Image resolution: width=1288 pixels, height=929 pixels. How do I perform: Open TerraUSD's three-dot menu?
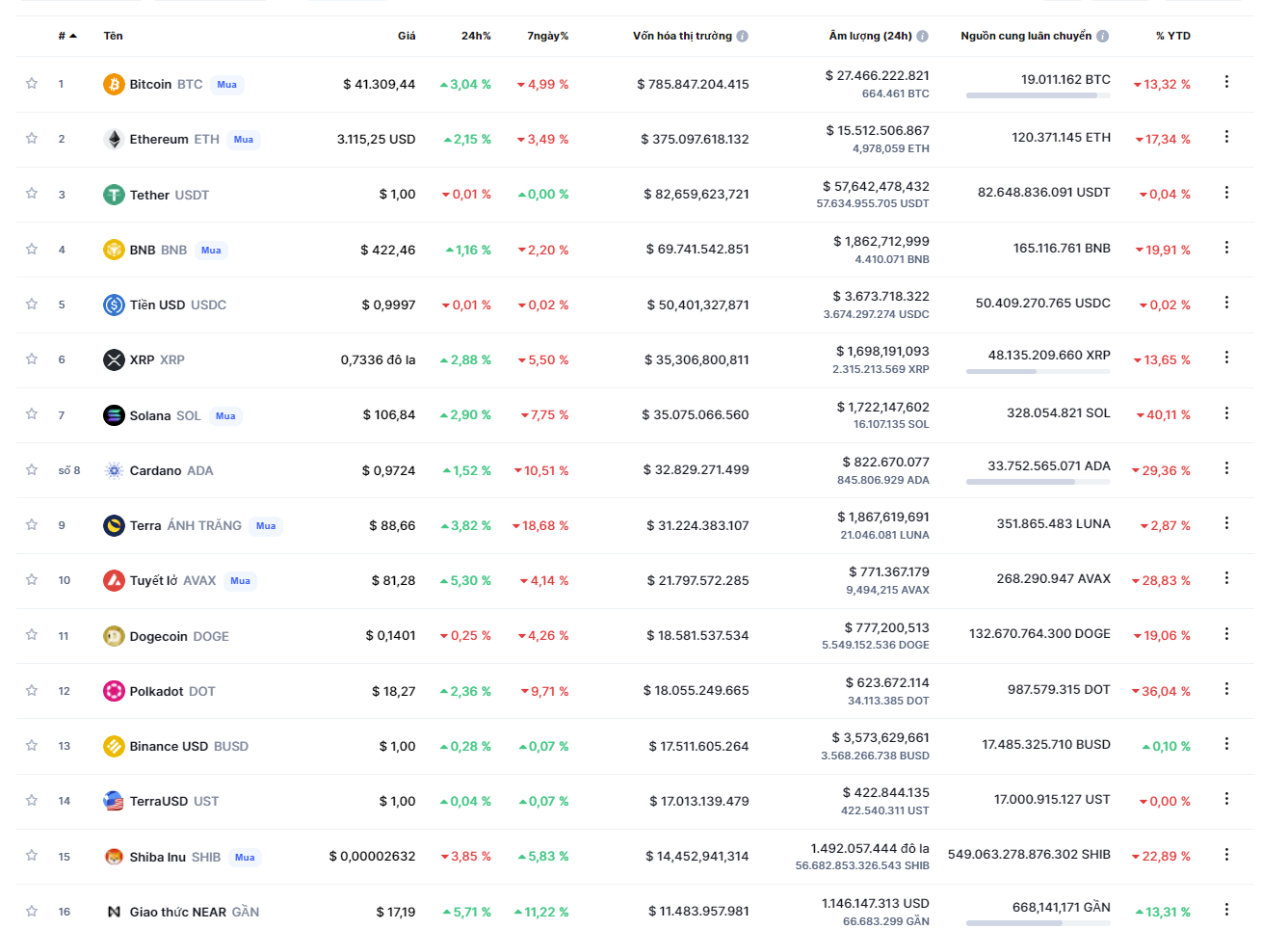click(x=1226, y=799)
